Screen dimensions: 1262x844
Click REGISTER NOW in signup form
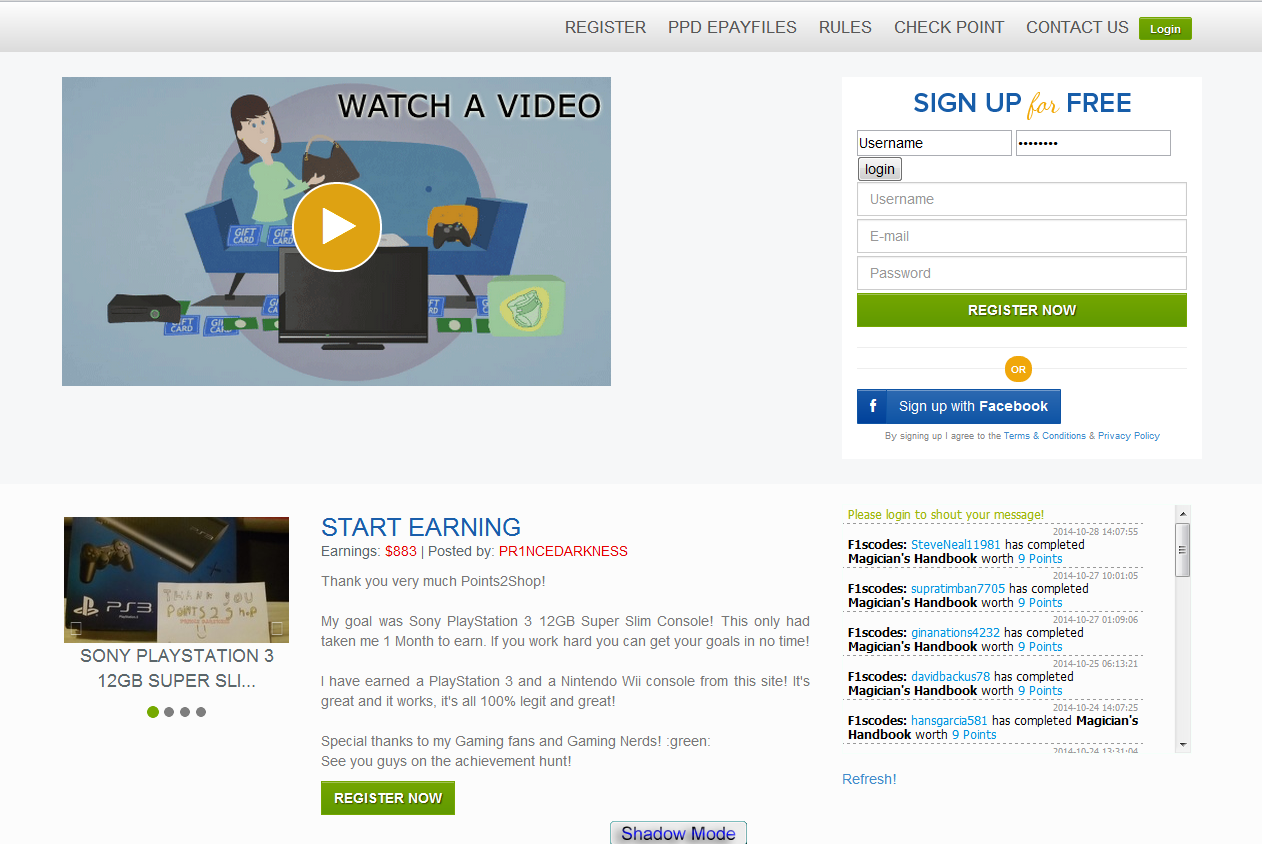click(1022, 310)
